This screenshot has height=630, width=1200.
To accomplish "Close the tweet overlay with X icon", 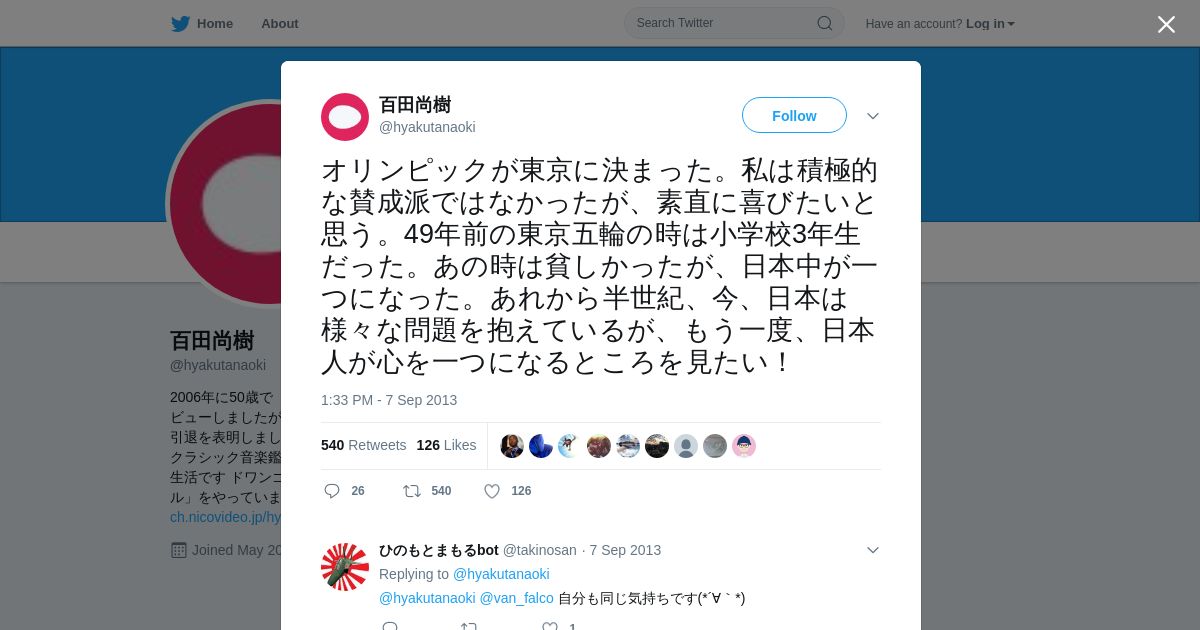I will point(1166,24).
